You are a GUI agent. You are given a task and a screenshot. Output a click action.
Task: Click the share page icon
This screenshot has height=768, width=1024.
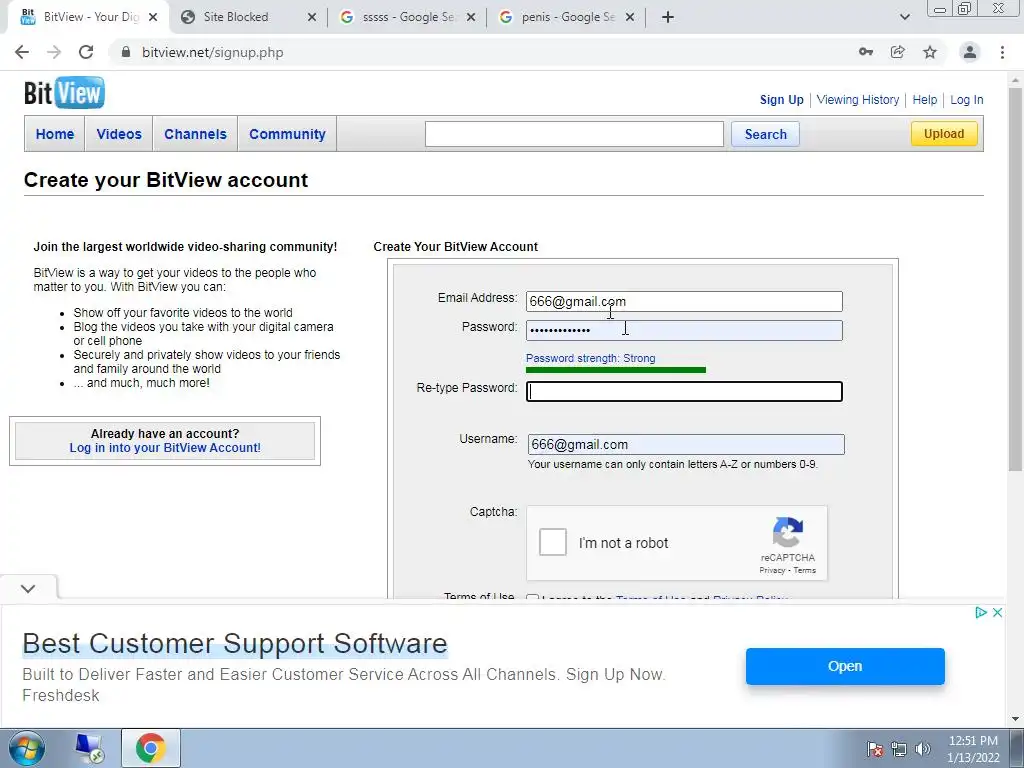tap(898, 52)
